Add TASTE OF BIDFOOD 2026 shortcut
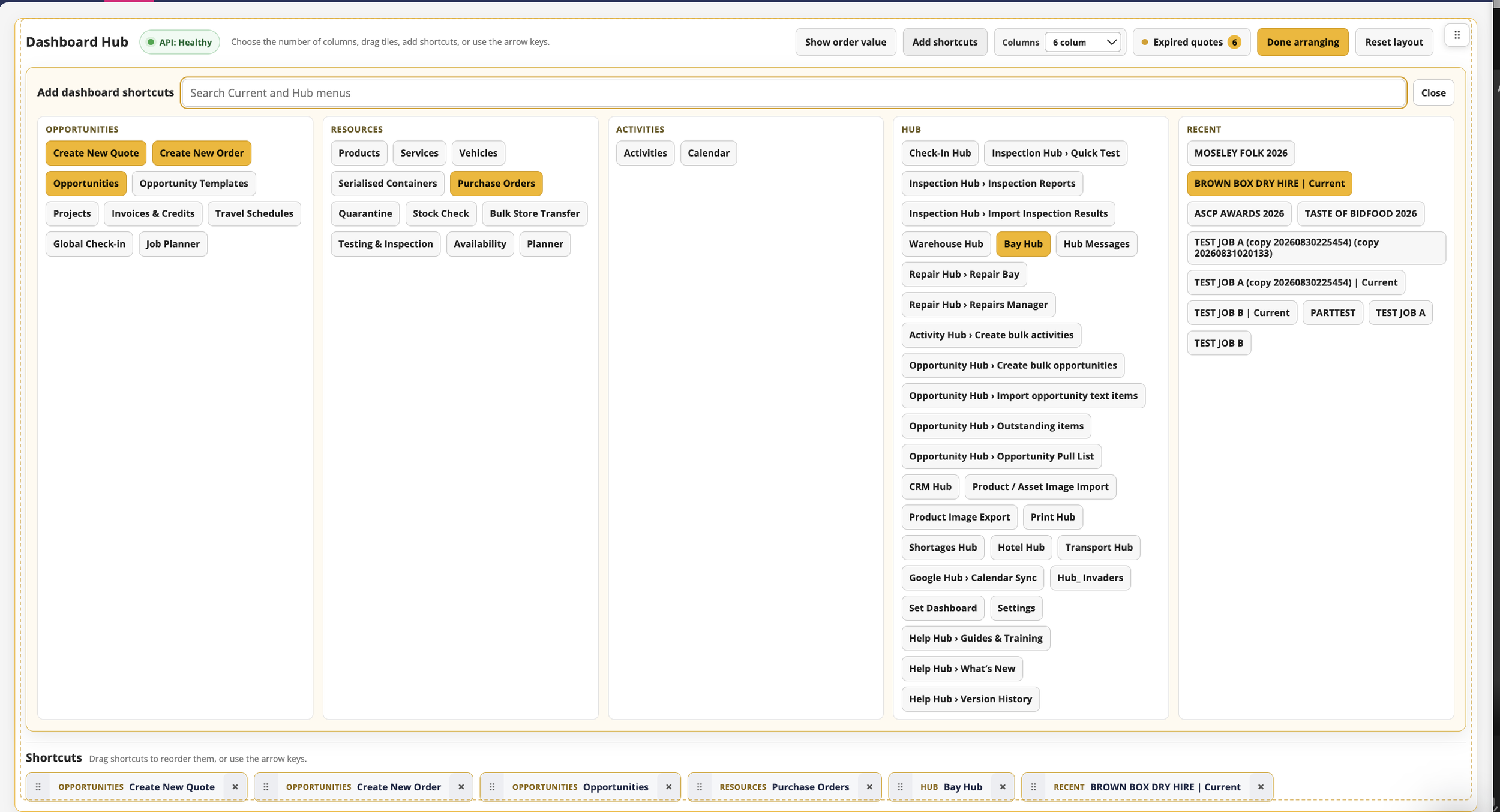 (x=1360, y=213)
